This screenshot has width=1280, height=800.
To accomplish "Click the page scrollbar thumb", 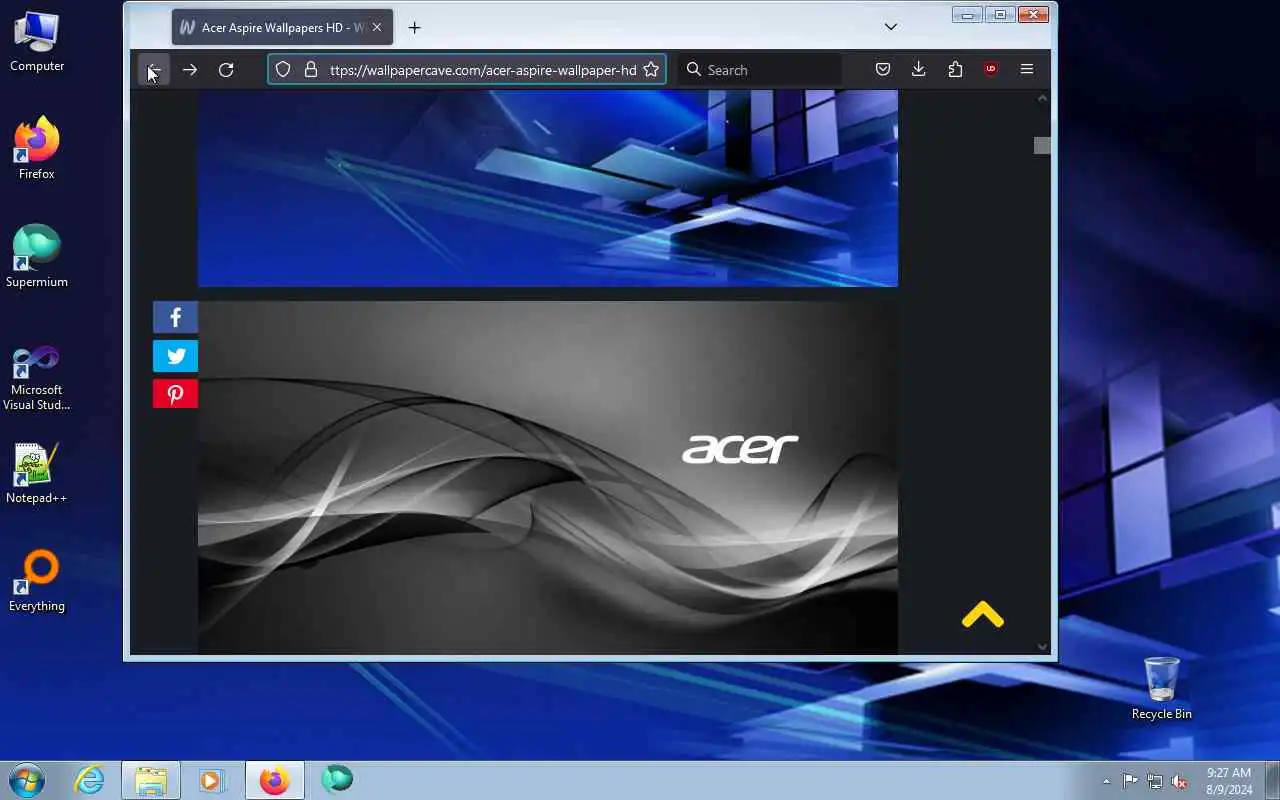I will point(1042,145).
